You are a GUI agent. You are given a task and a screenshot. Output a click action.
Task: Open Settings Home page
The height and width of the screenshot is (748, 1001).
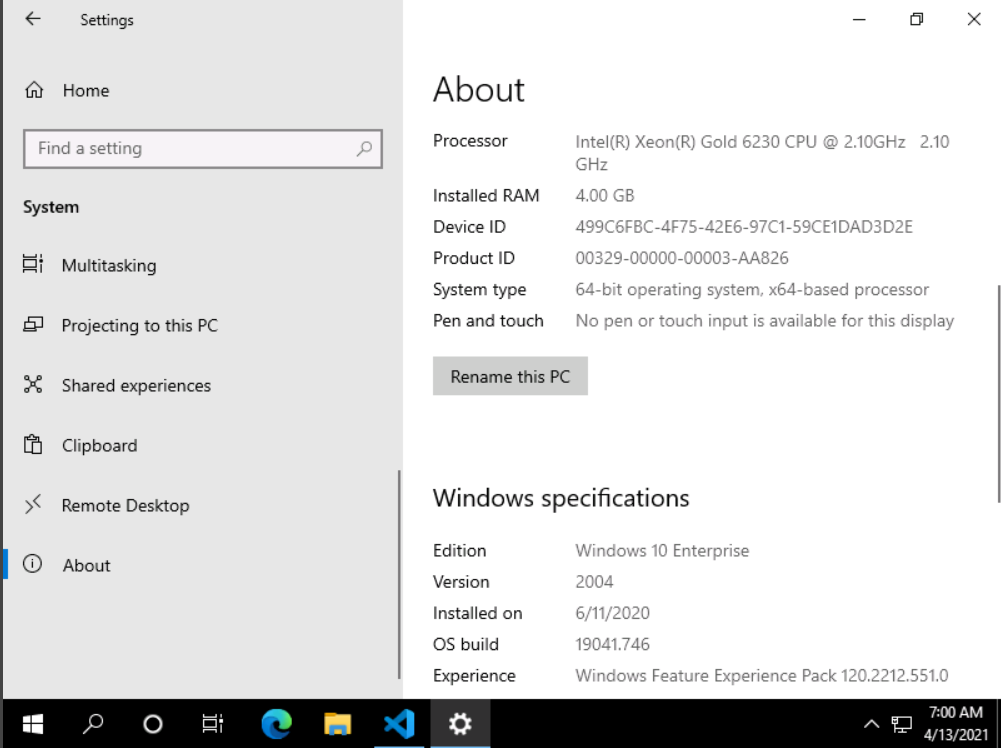(85, 90)
